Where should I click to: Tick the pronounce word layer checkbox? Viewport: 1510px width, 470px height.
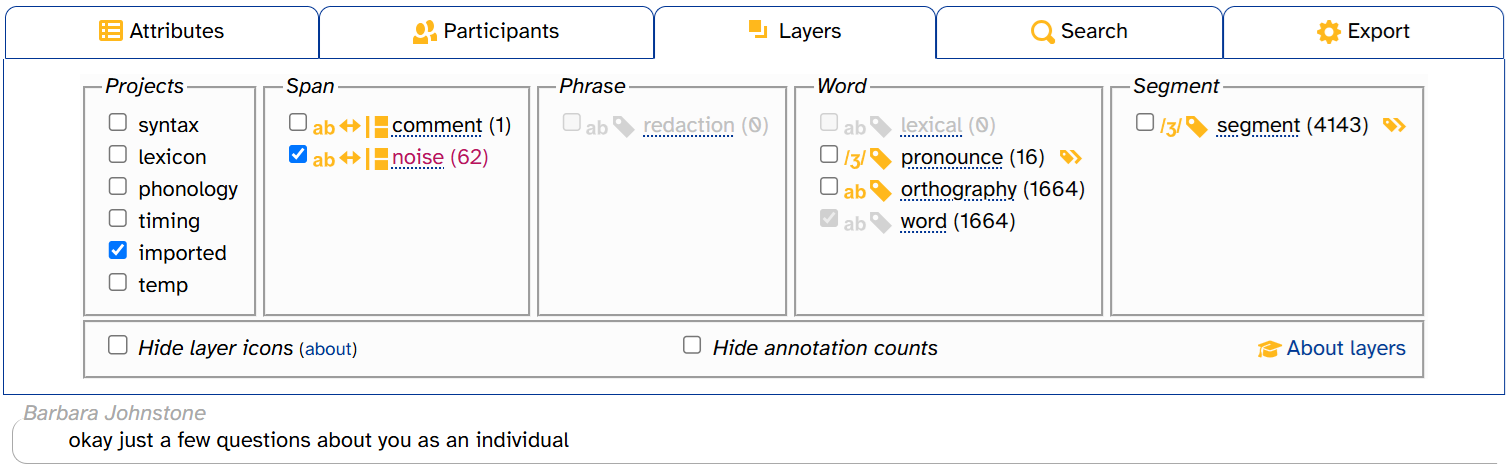tap(829, 155)
